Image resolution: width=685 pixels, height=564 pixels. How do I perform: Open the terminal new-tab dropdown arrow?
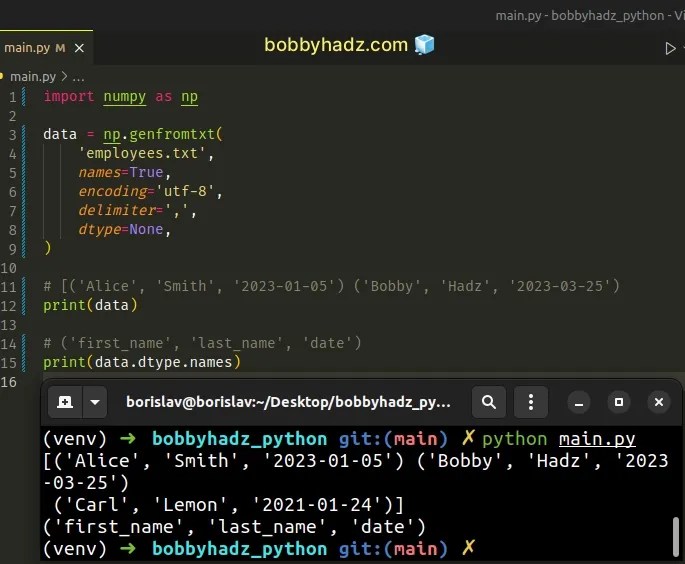coord(95,401)
